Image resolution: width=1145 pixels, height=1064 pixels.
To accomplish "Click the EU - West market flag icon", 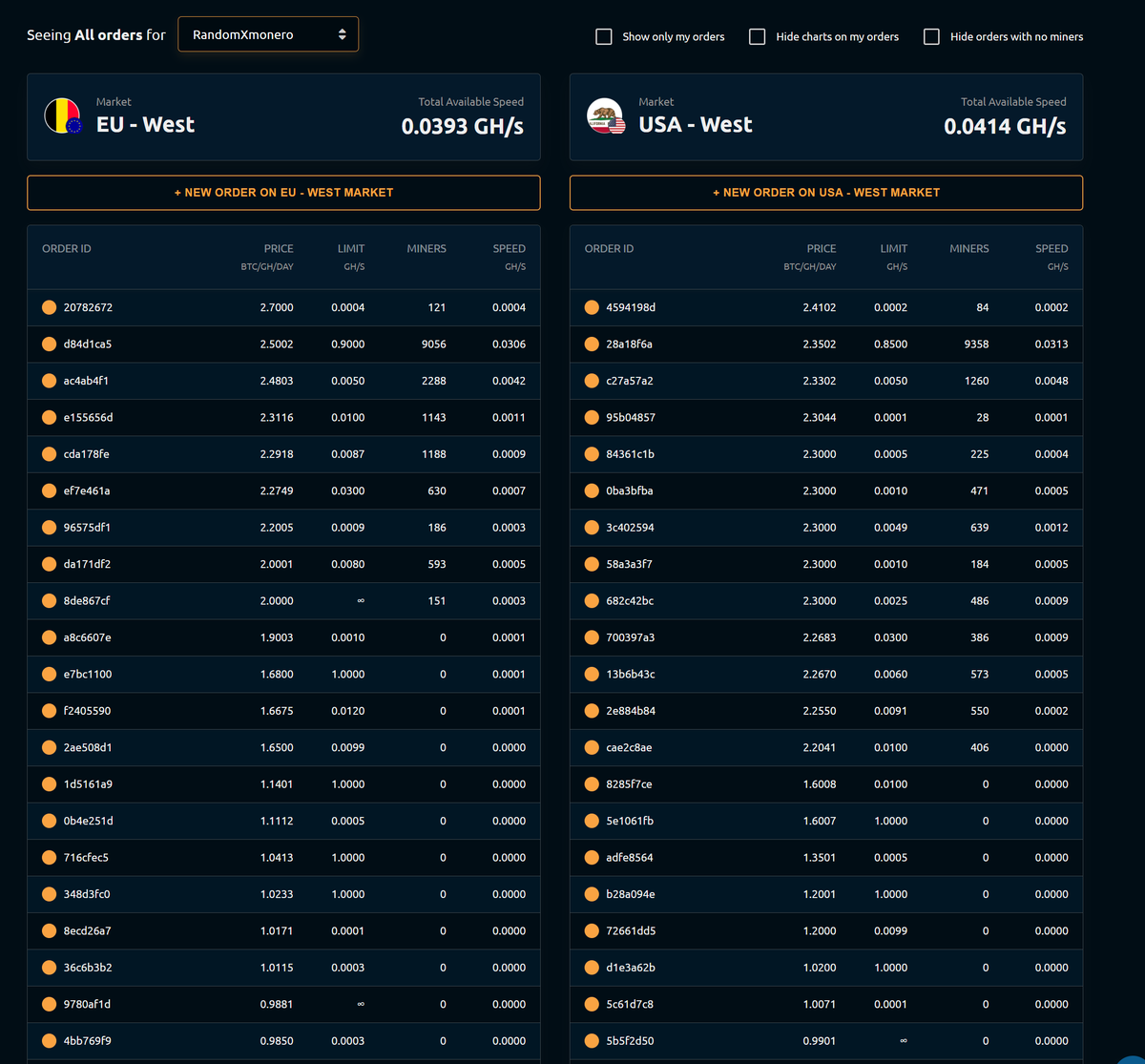I will [x=62, y=115].
